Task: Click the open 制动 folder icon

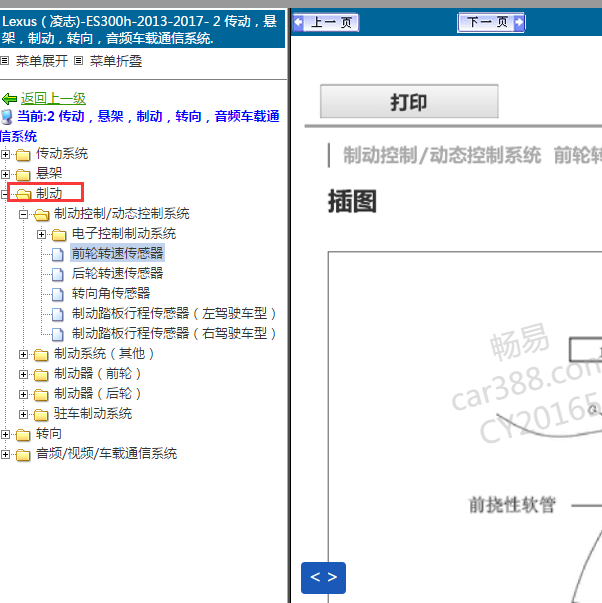Action: click(x=23, y=194)
